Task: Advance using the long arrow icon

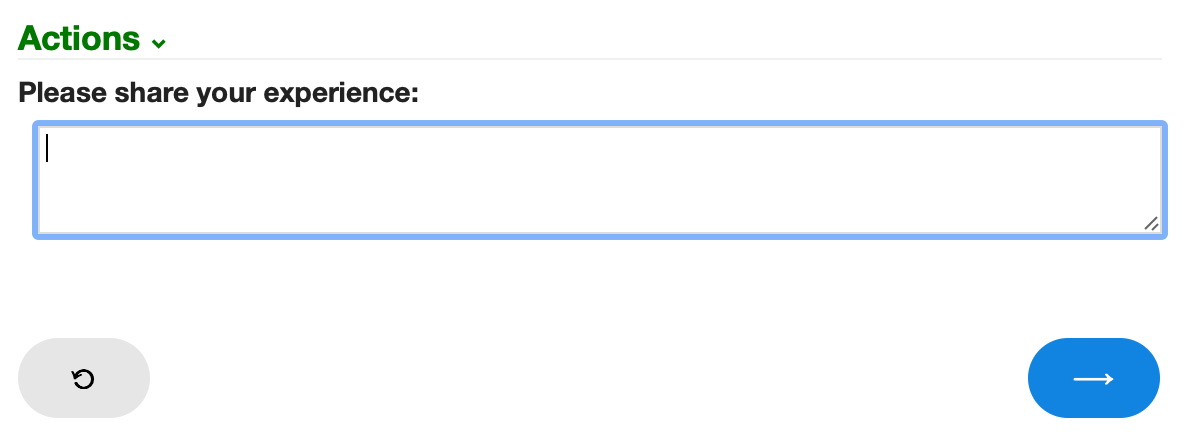Action: tap(1094, 379)
